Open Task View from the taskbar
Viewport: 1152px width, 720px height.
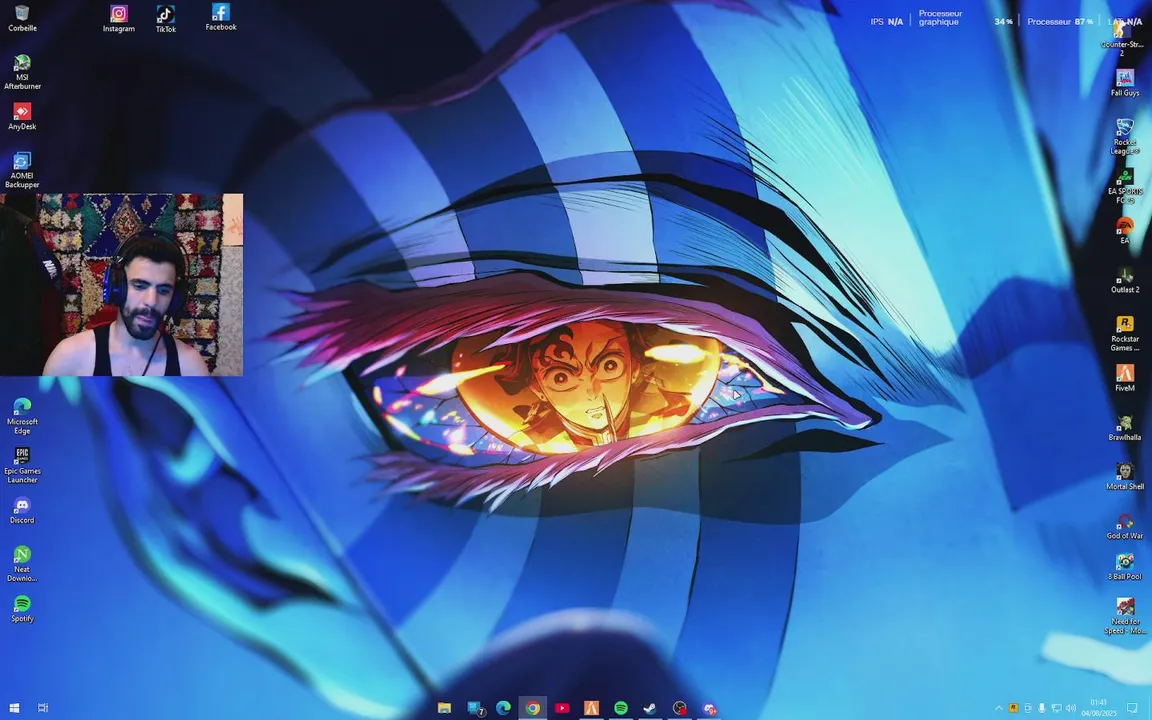click(x=43, y=708)
